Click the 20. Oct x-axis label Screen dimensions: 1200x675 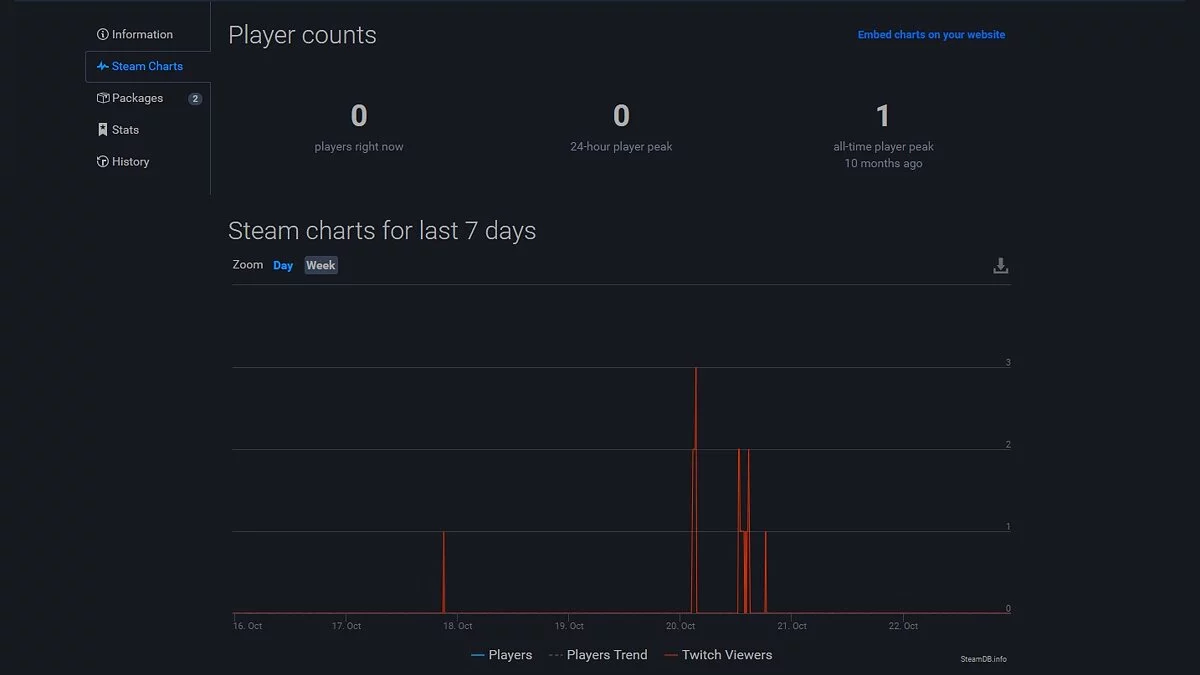(x=680, y=626)
